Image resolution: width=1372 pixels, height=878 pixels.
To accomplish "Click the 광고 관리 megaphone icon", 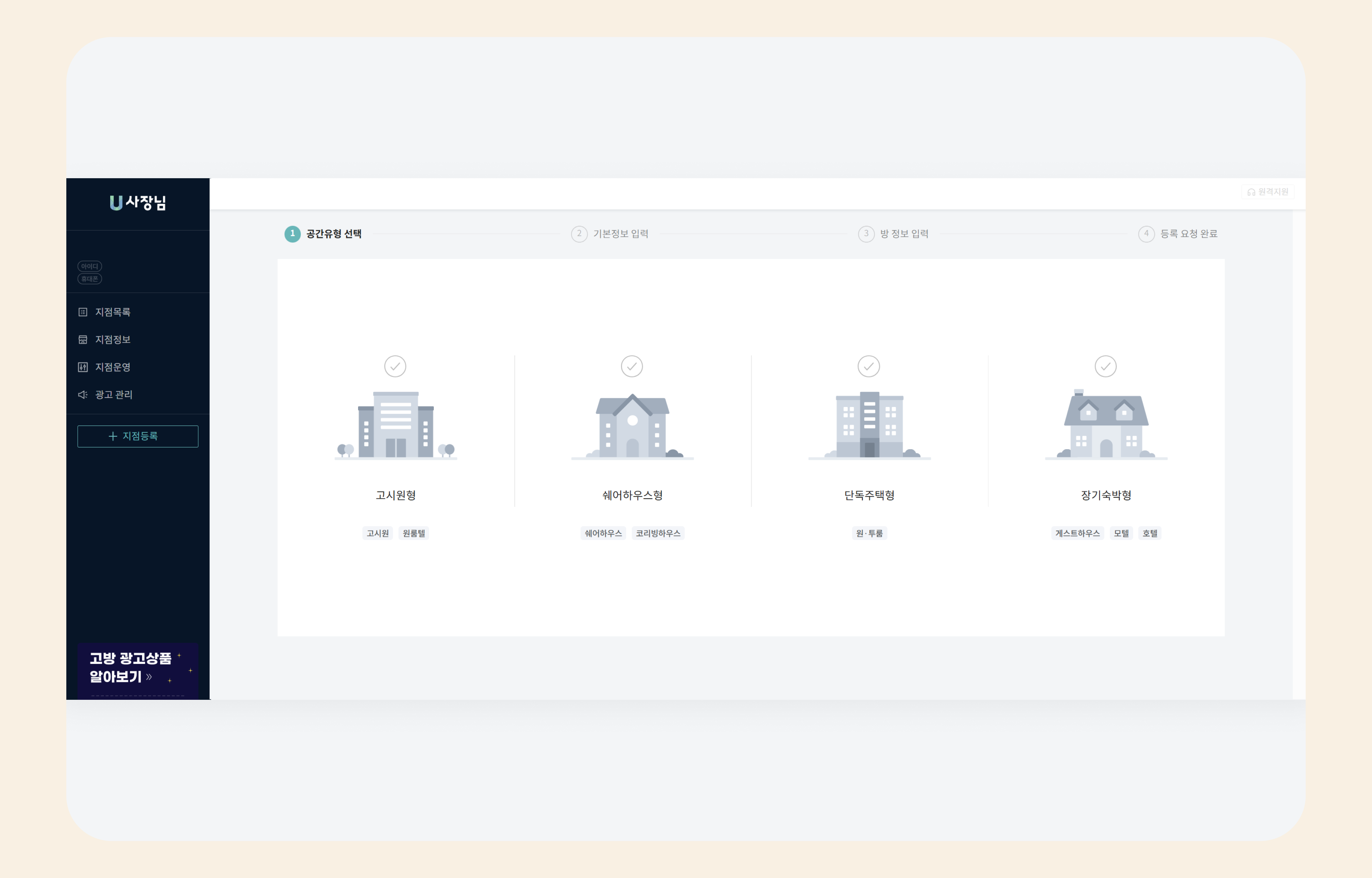I will tap(83, 395).
